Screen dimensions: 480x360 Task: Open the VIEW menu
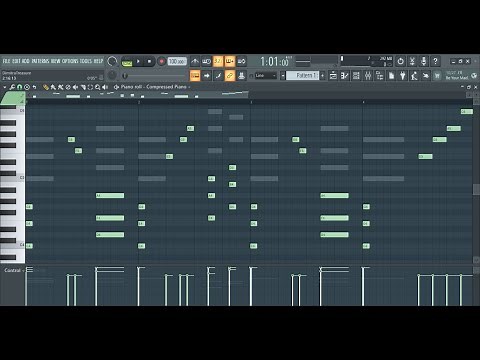[55, 61]
